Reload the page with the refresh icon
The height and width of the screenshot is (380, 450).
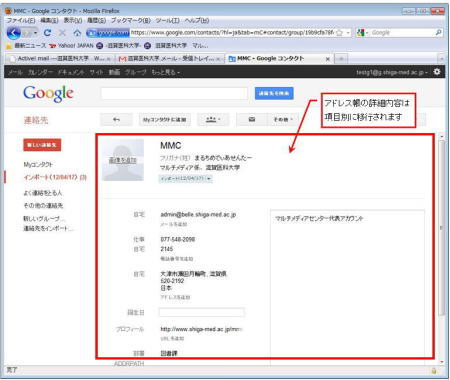(x=47, y=33)
